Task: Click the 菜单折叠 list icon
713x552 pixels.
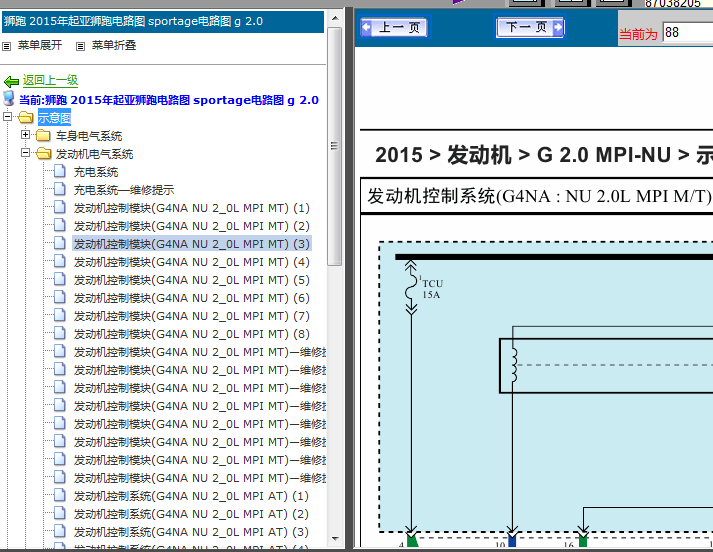Action: pyautogui.click(x=80, y=46)
